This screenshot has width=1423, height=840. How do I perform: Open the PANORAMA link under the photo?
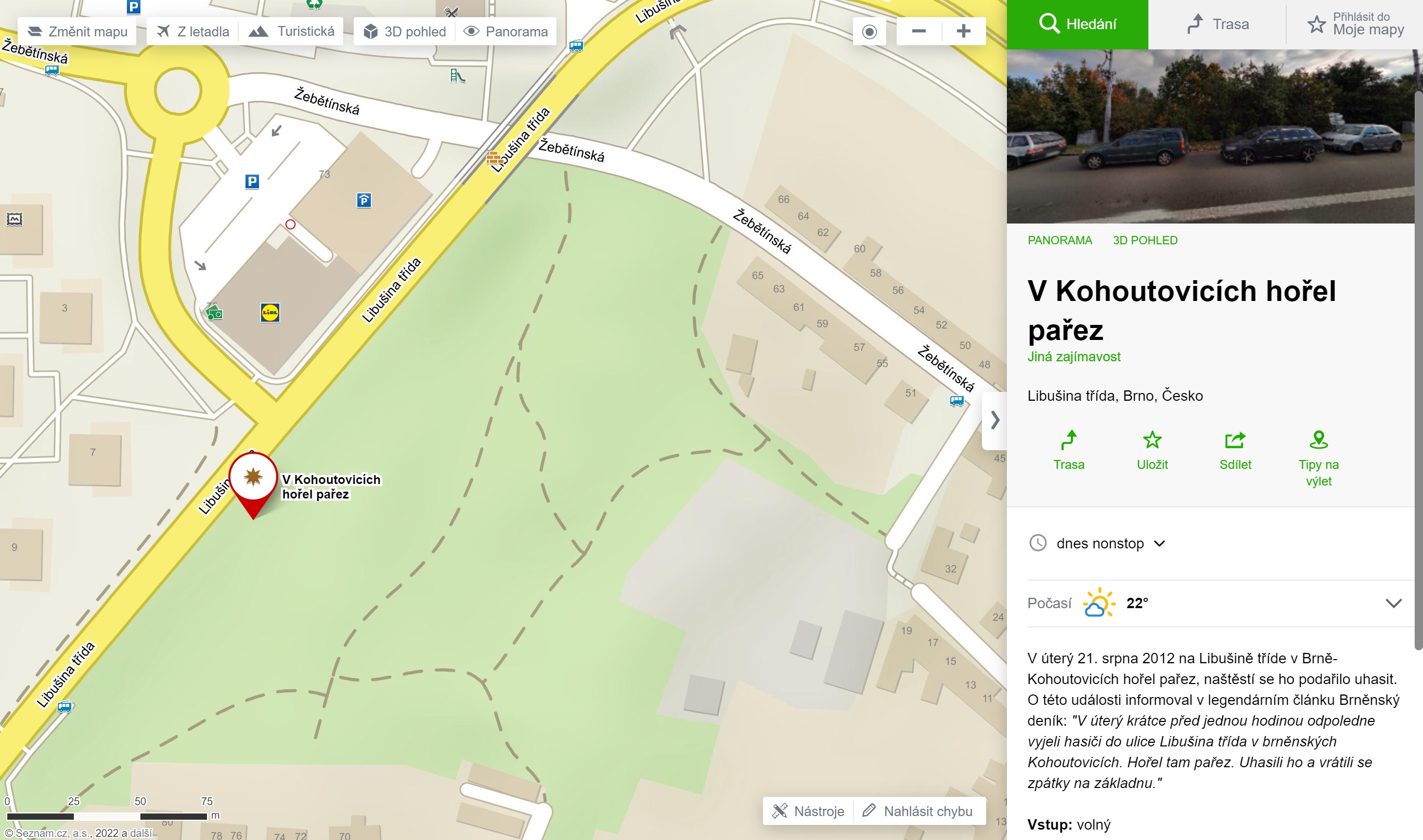pyautogui.click(x=1059, y=240)
